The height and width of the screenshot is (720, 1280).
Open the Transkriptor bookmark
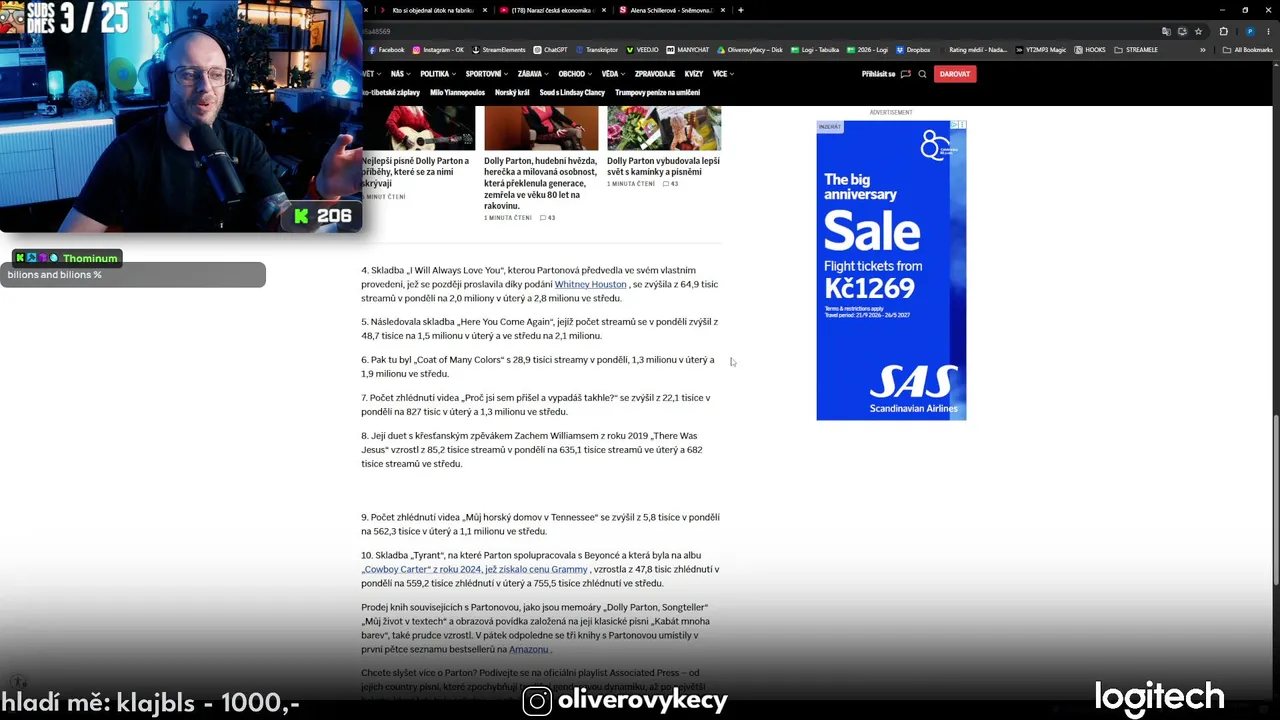click(597, 49)
